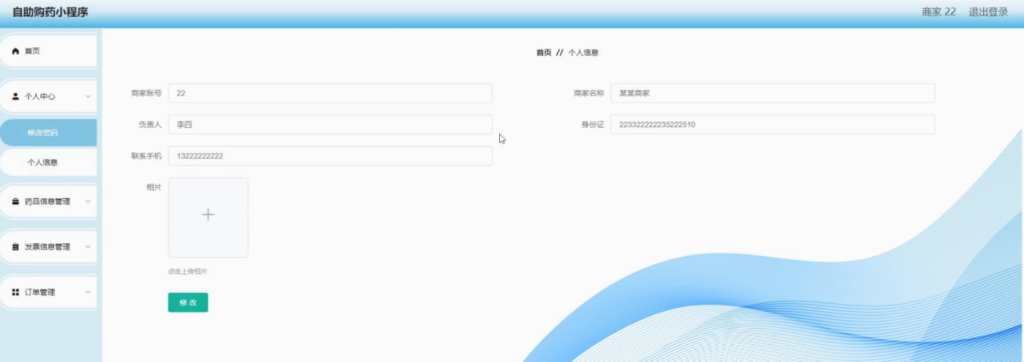
Task: Click the grid icon beside 订单管理
Action: (16, 293)
